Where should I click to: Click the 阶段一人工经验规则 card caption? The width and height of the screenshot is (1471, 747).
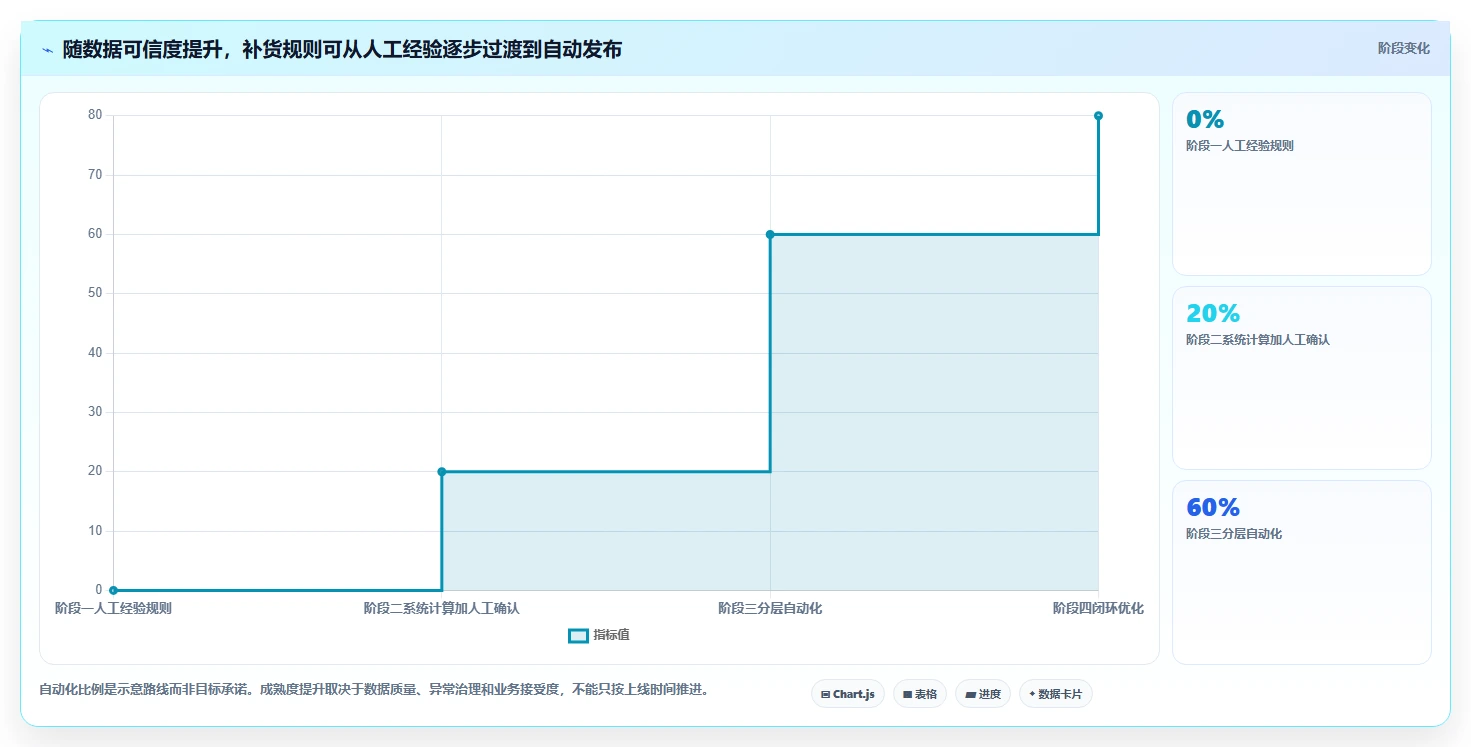1240,146
